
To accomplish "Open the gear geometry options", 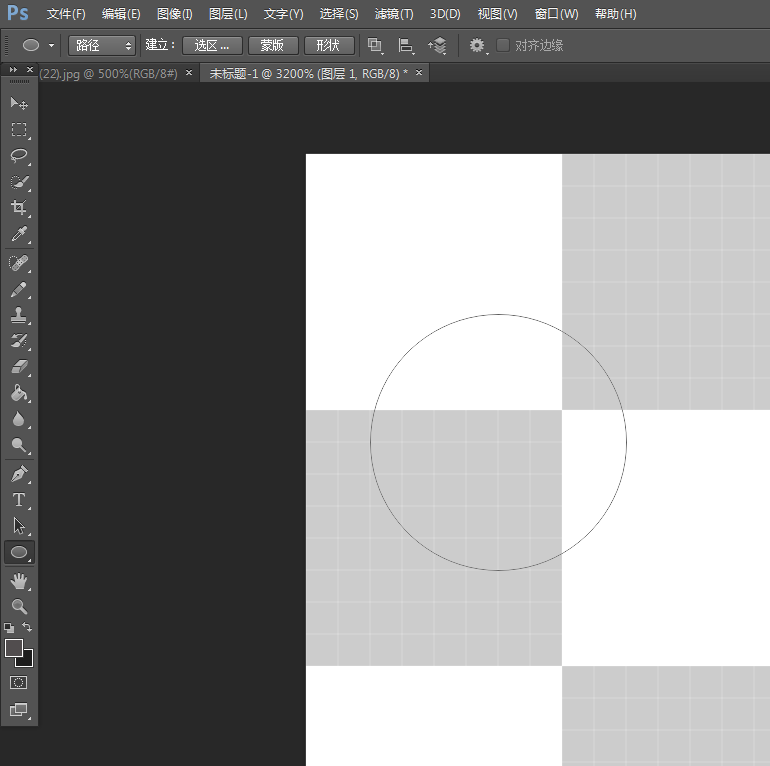I will [x=477, y=46].
